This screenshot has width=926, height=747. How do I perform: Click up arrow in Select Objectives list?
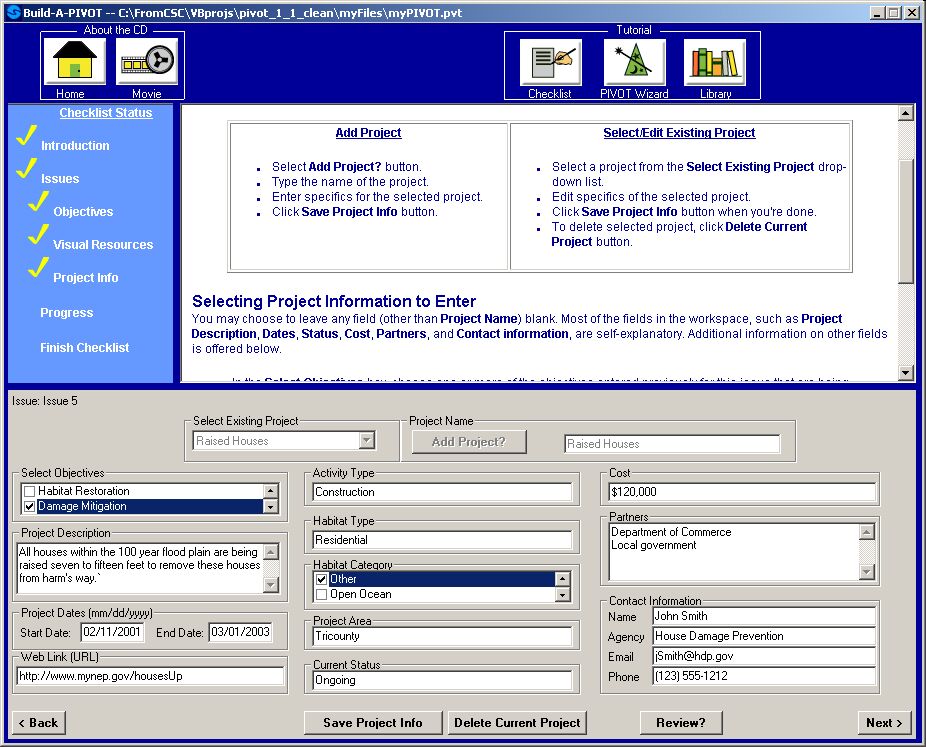[270, 491]
